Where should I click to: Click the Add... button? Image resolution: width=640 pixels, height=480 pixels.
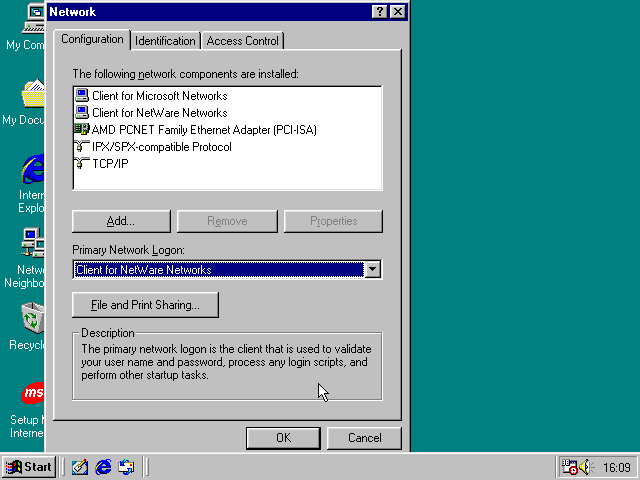pos(121,221)
